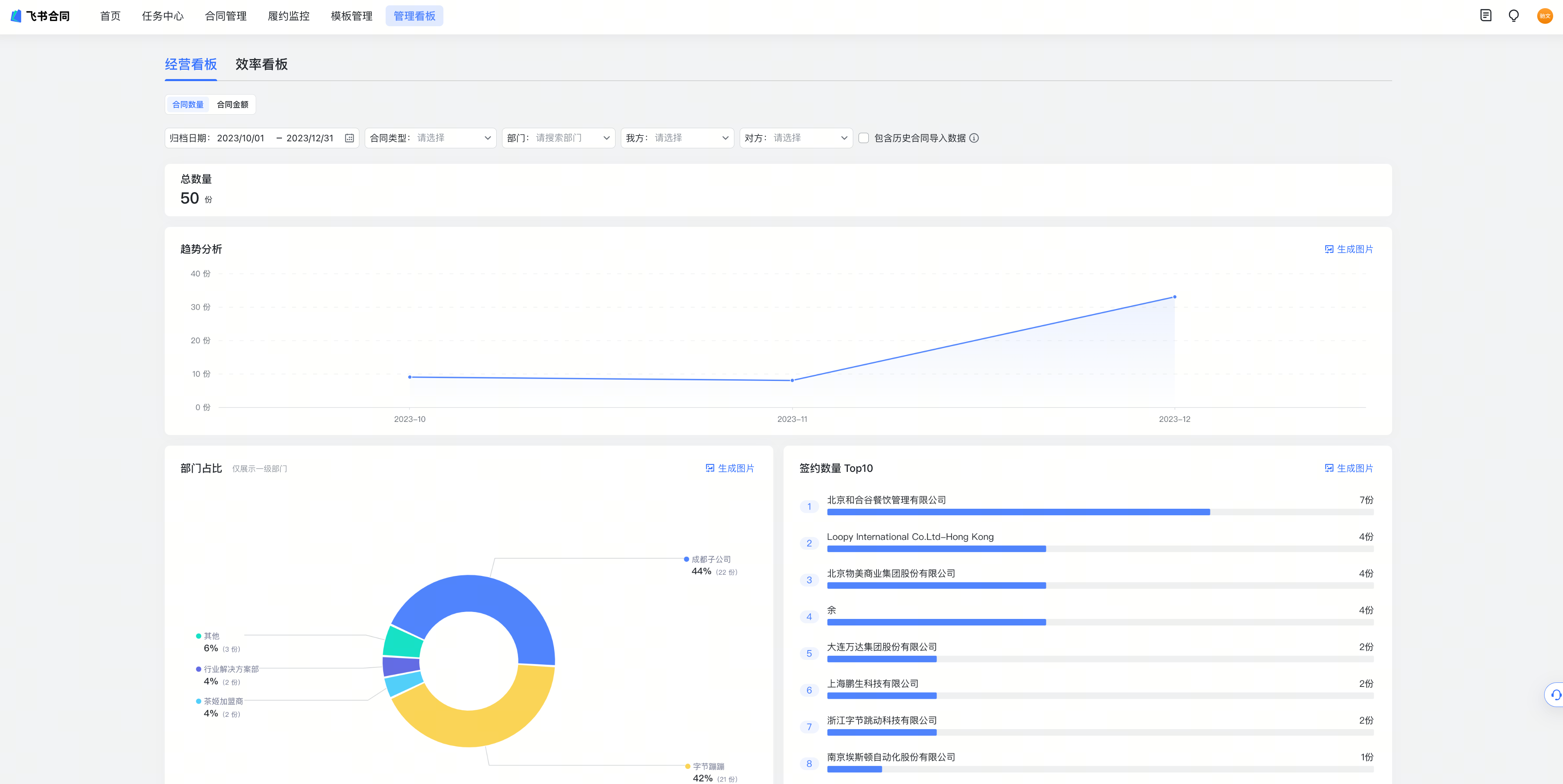
Task: Open 履约监控 in top navigation
Action: tap(289, 16)
